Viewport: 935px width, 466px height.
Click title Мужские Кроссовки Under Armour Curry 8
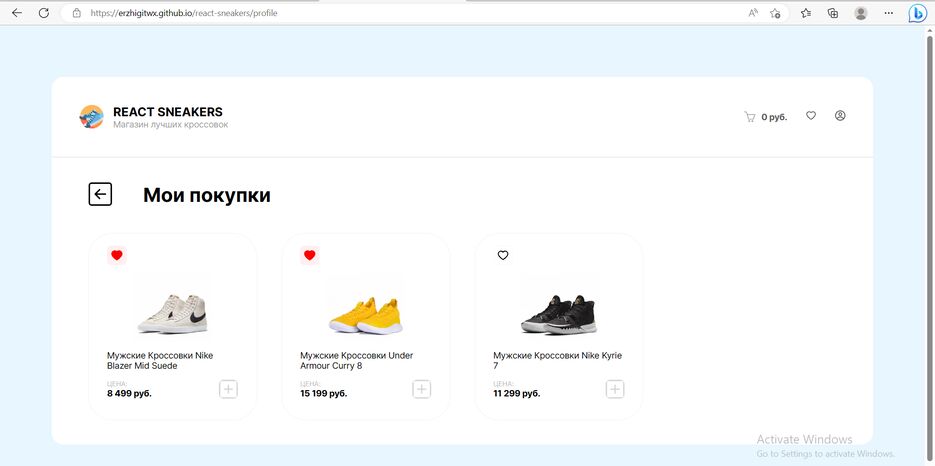[357, 360]
